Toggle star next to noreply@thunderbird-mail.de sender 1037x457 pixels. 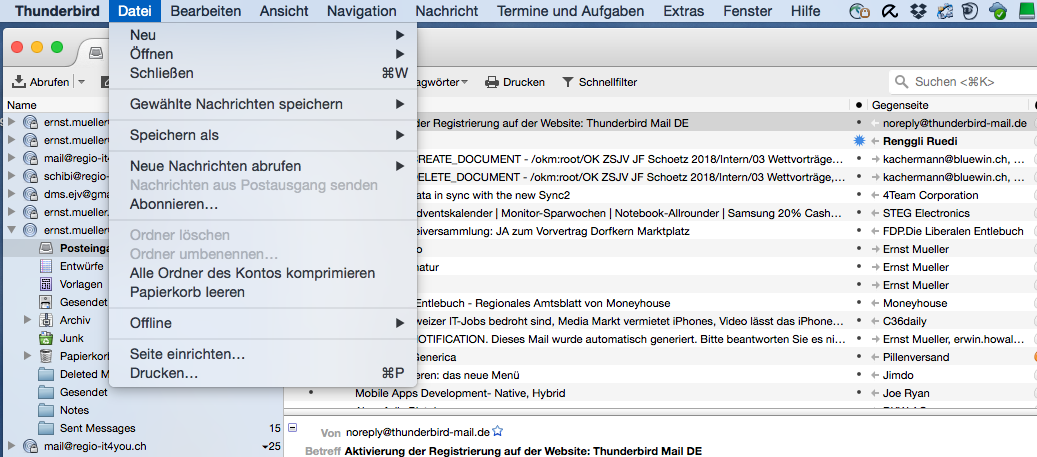(497, 432)
